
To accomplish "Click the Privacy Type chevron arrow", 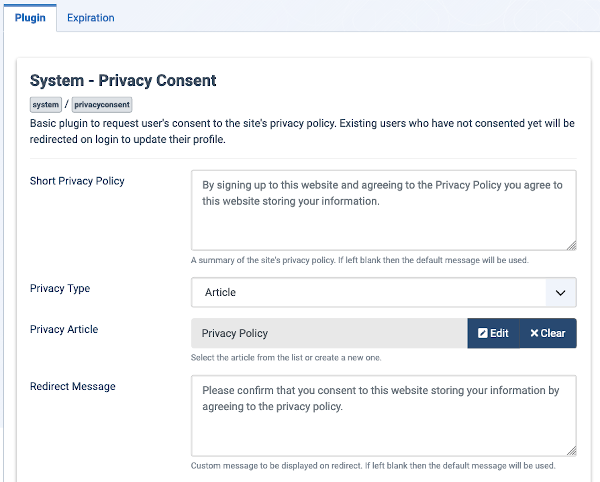I will [557, 293].
